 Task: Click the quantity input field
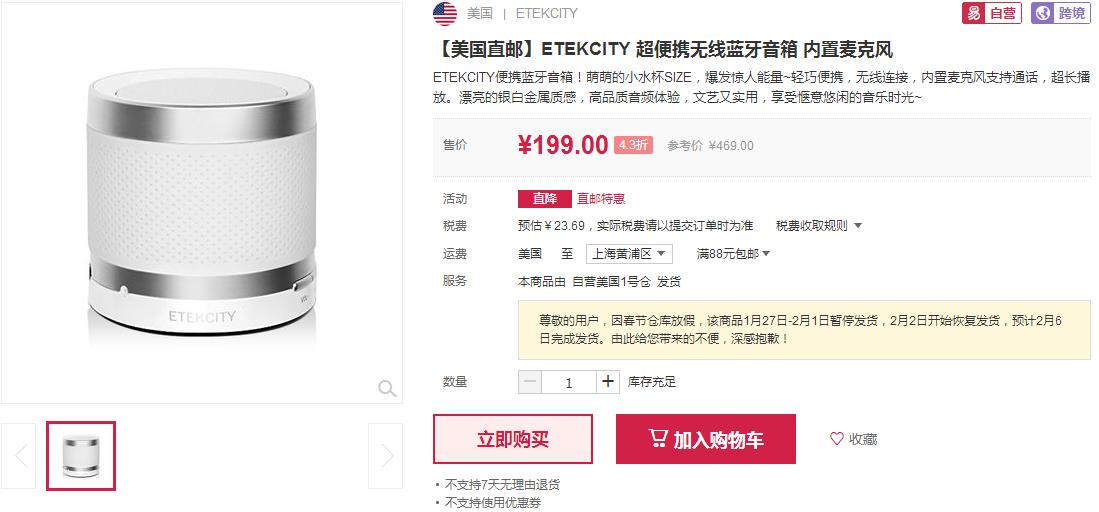(568, 382)
